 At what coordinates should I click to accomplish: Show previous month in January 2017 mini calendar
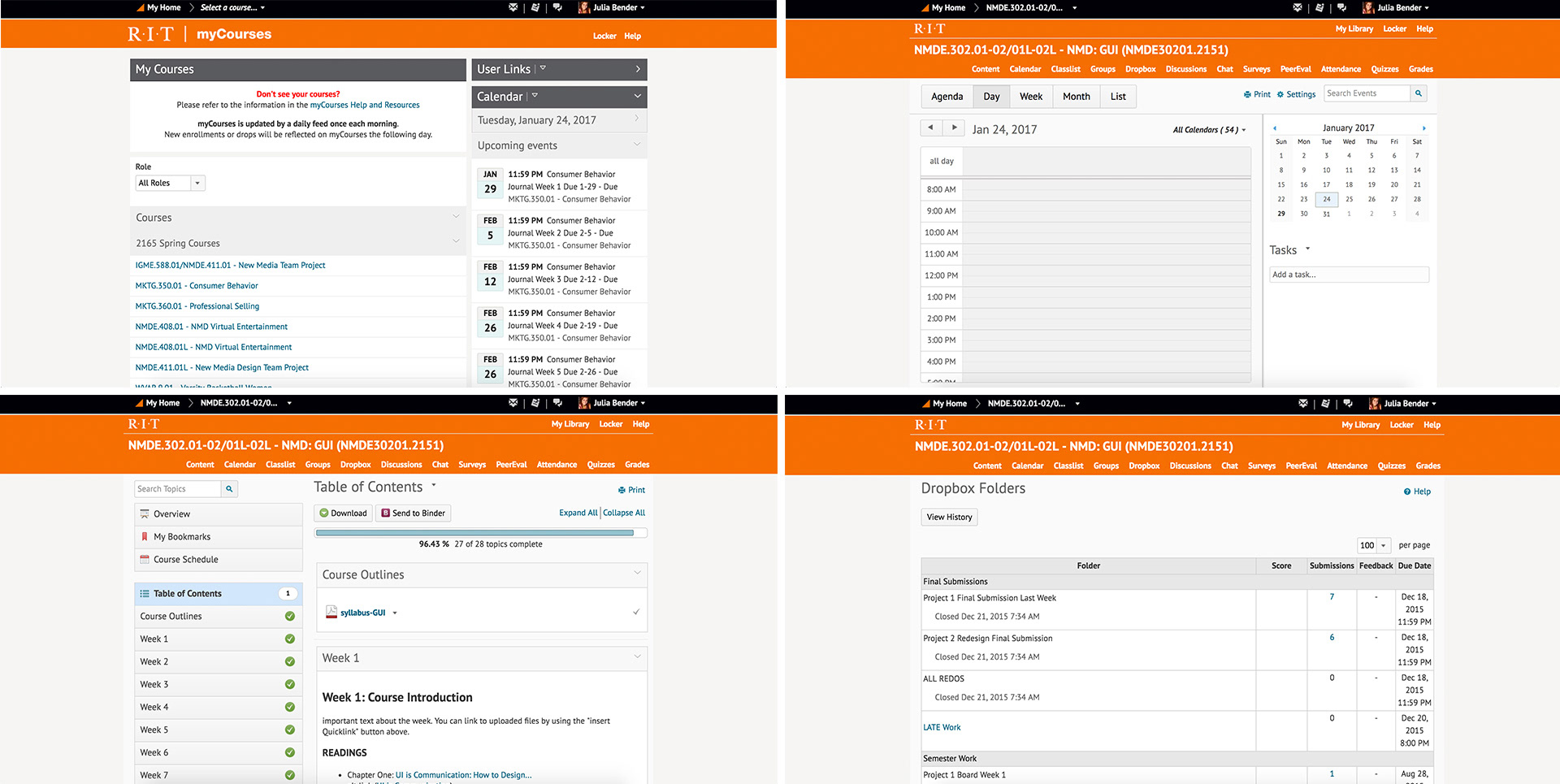click(x=1275, y=128)
